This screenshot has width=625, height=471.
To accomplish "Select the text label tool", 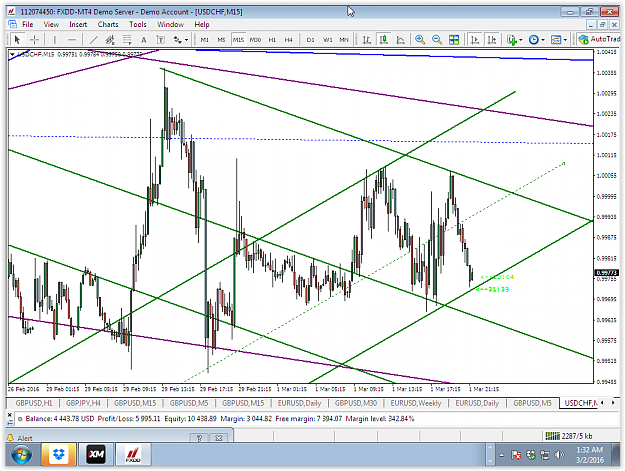I will point(161,39).
